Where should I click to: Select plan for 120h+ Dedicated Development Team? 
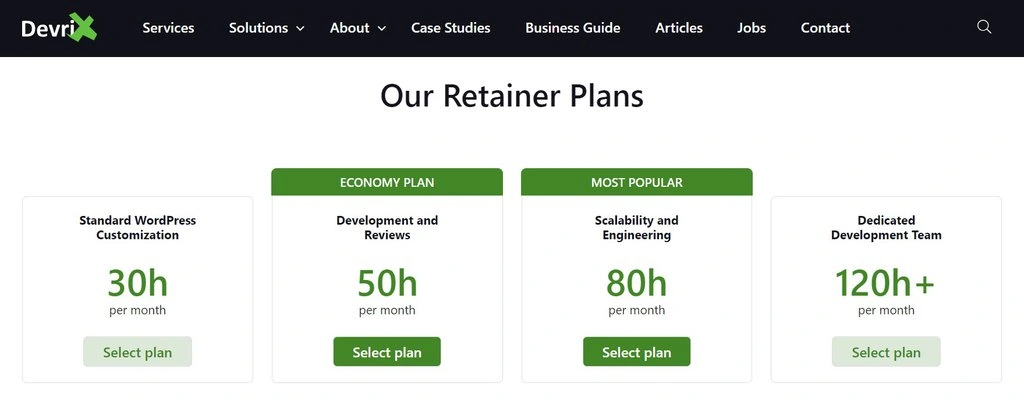point(886,352)
